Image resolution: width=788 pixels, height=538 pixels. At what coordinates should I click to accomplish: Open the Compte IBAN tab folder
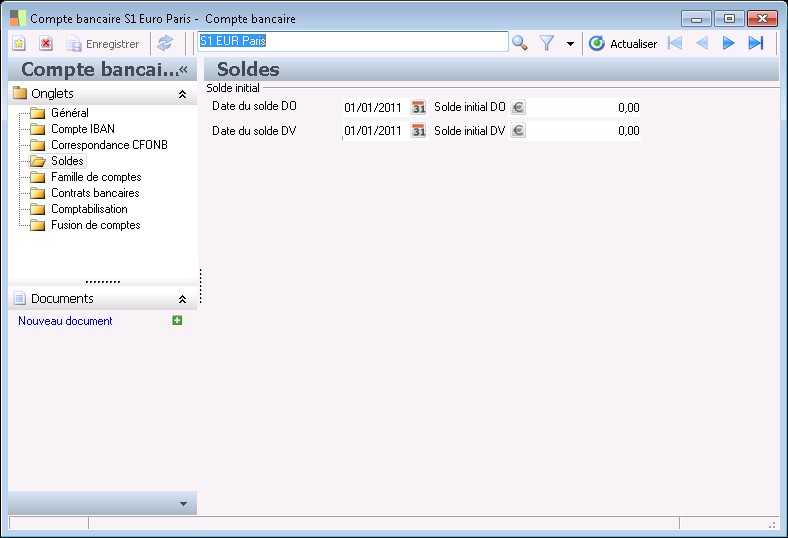coord(72,129)
